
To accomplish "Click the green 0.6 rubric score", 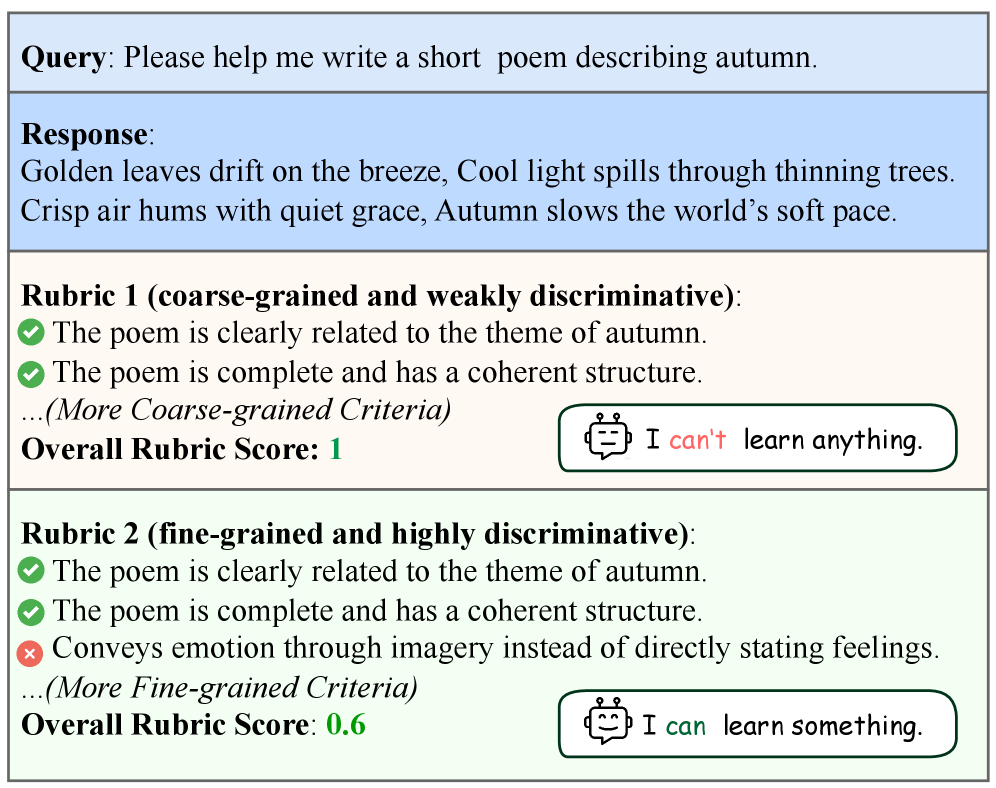I will pyautogui.click(x=346, y=725).
